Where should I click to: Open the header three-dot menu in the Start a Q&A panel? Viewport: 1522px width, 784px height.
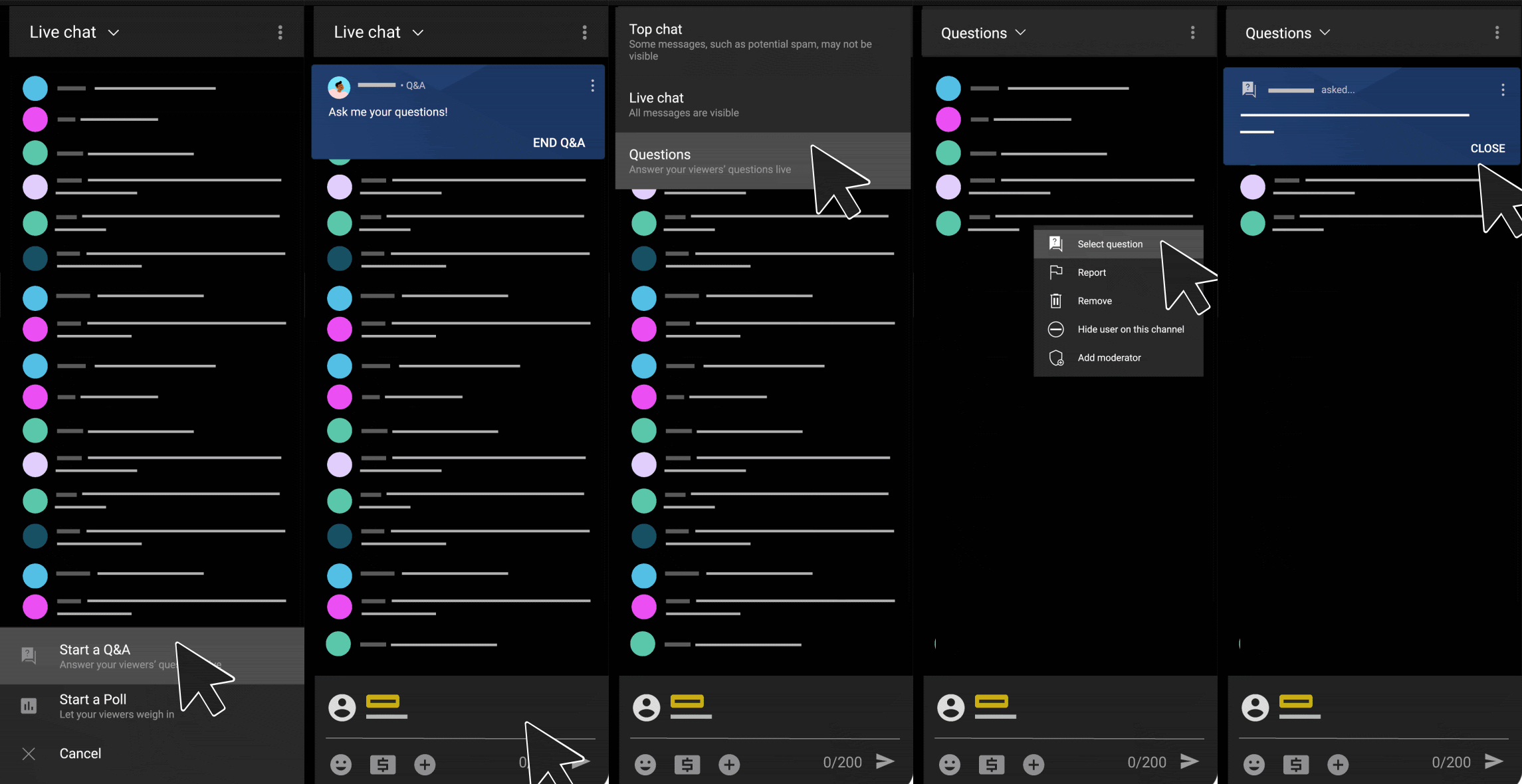(x=280, y=33)
